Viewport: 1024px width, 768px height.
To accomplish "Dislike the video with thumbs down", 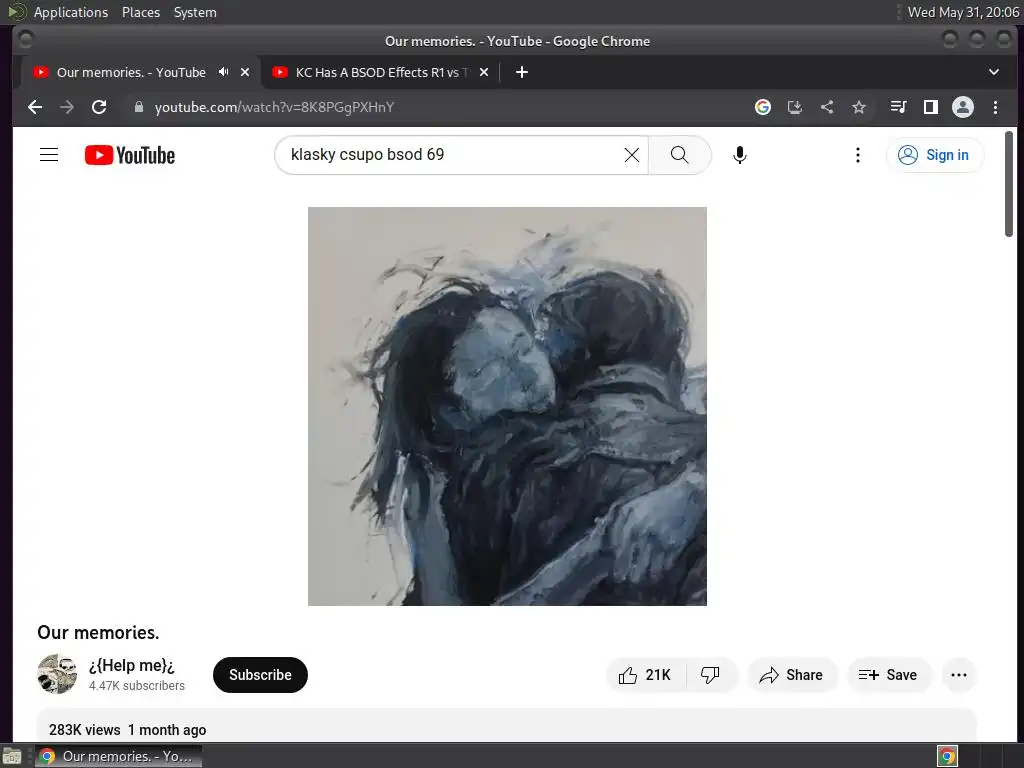I will [x=711, y=675].
